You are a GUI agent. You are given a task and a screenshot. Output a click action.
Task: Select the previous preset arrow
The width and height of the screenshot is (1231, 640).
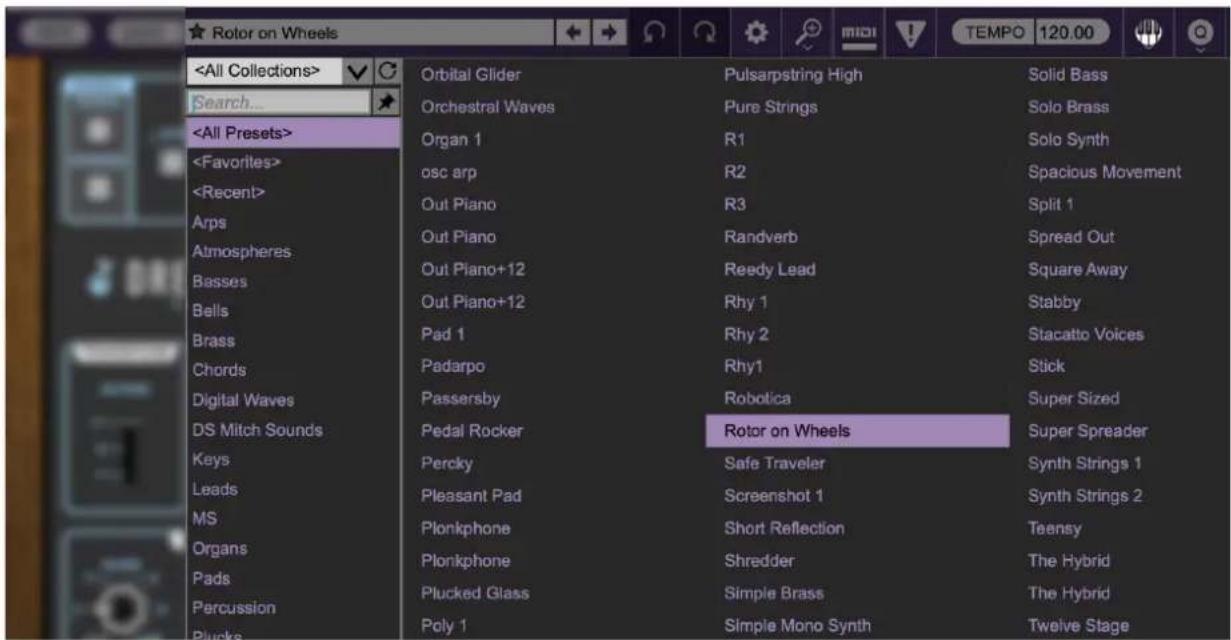pyautogui.click(x=573, y=33)
